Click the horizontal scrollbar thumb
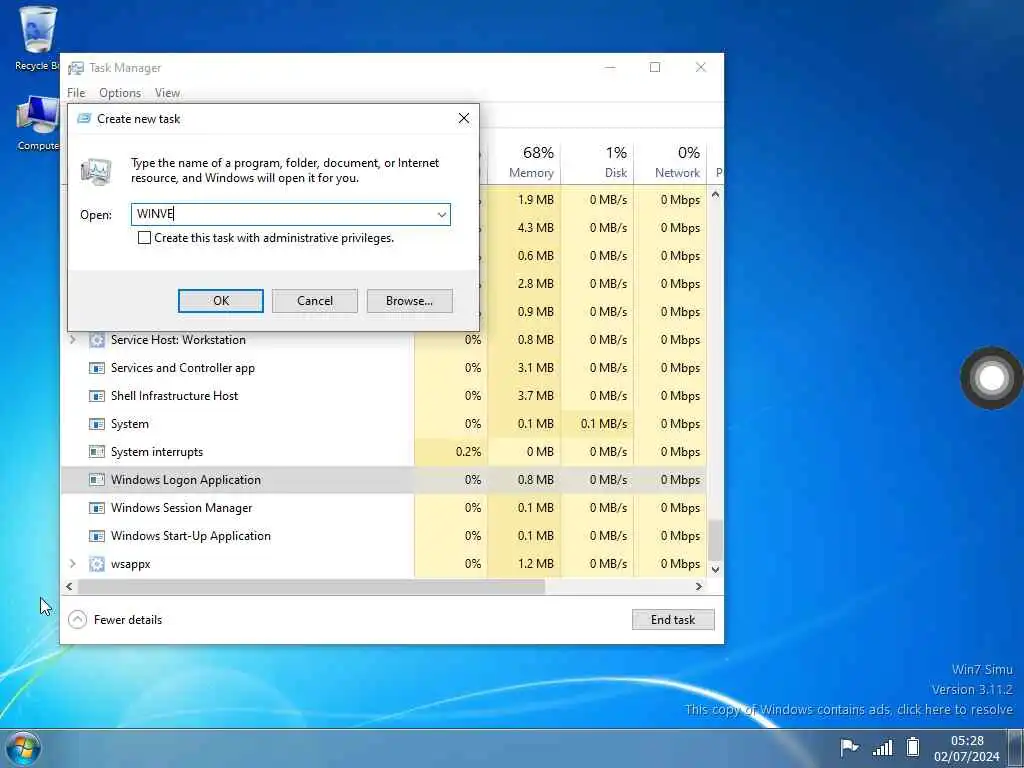Image resolution: width=1024 pixels, height=768 pixels. (312, 586)
